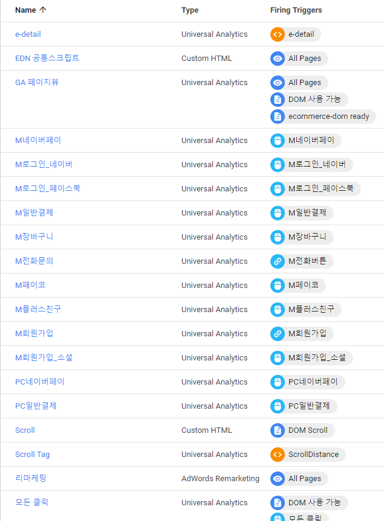Open the M페이코 tag link

30,285
